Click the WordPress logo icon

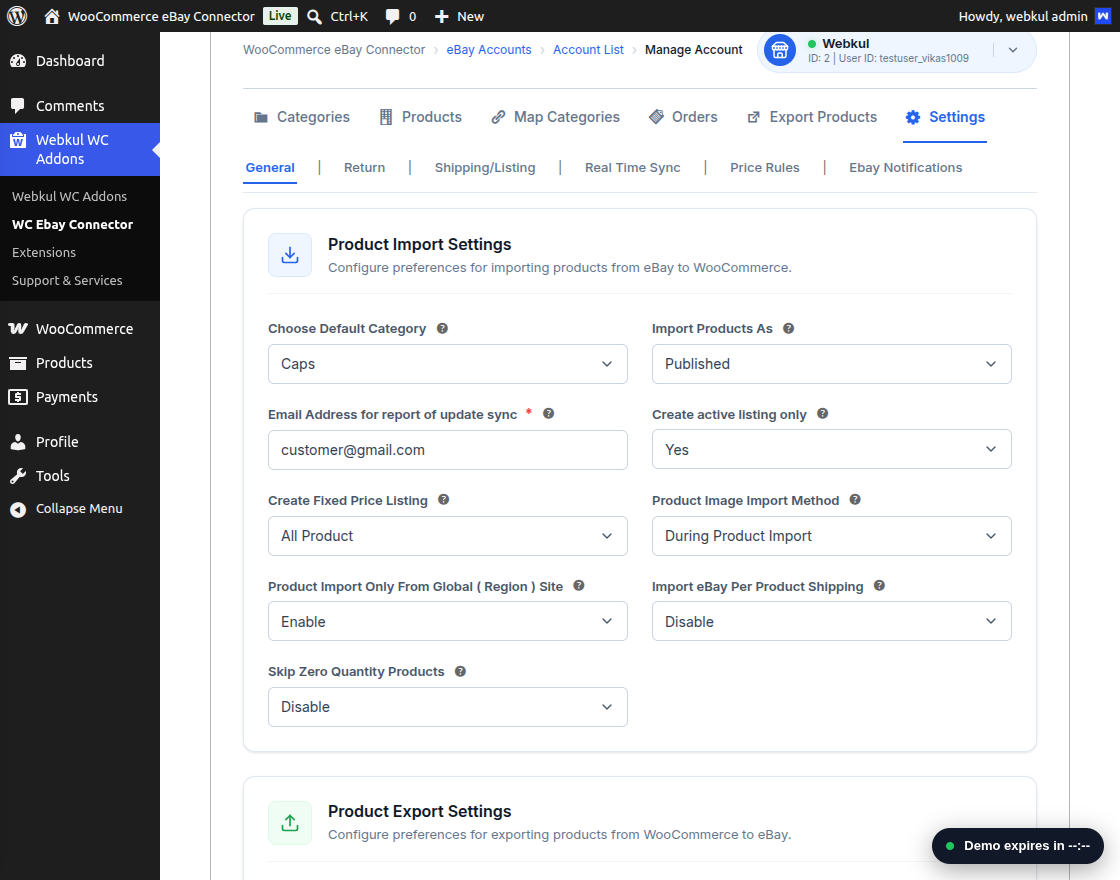17,16
